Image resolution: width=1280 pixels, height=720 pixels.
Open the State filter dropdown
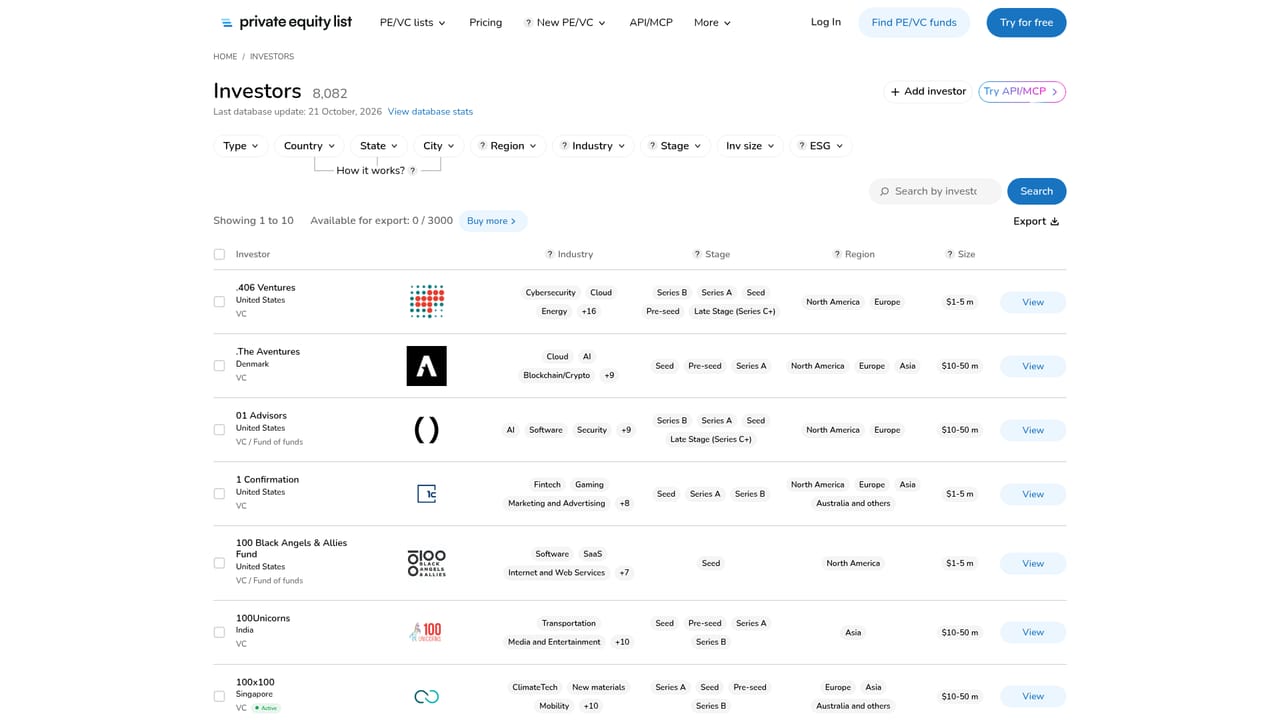coord(379,146)
